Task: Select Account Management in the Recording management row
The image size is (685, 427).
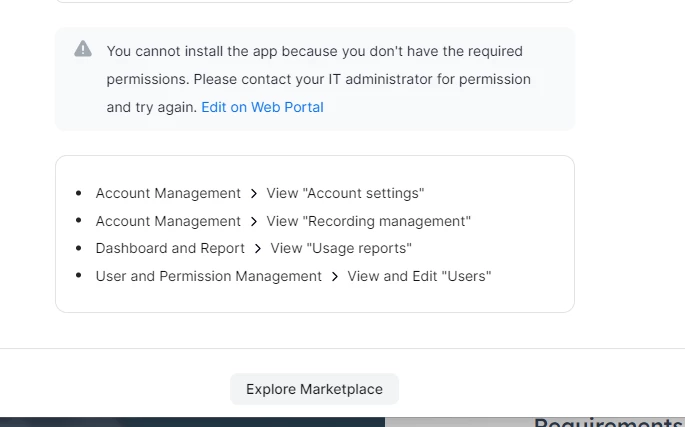Action: point(168,221)
